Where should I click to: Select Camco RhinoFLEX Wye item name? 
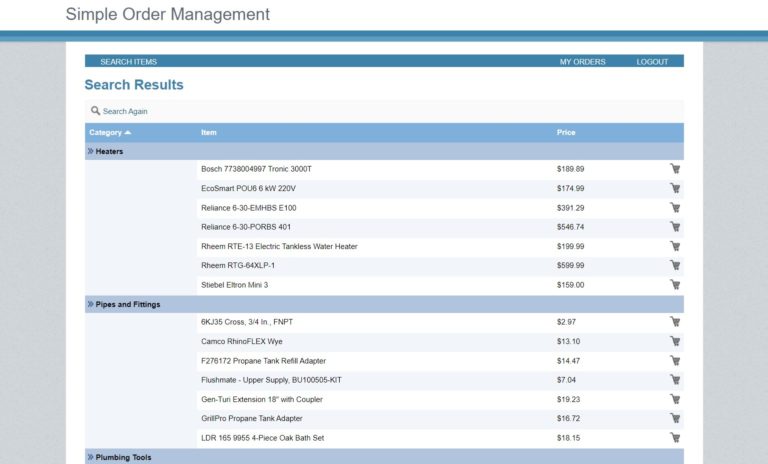[241, 342]
